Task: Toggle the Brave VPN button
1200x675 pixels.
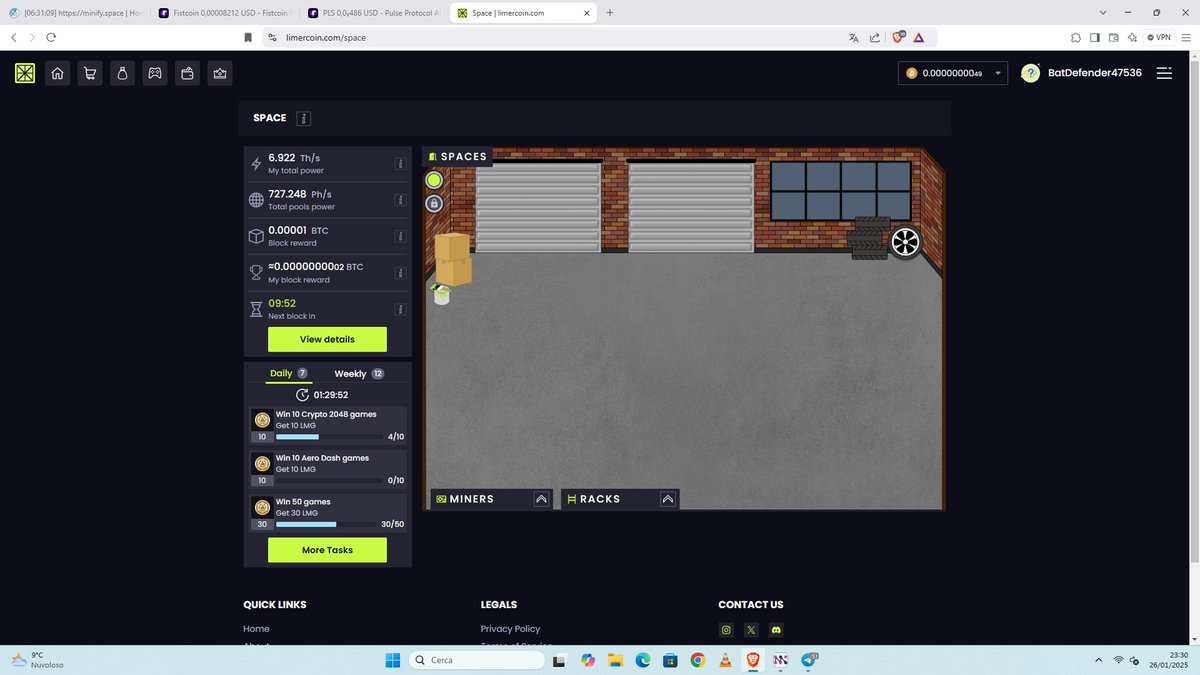Action: (x=1160, y=37)
